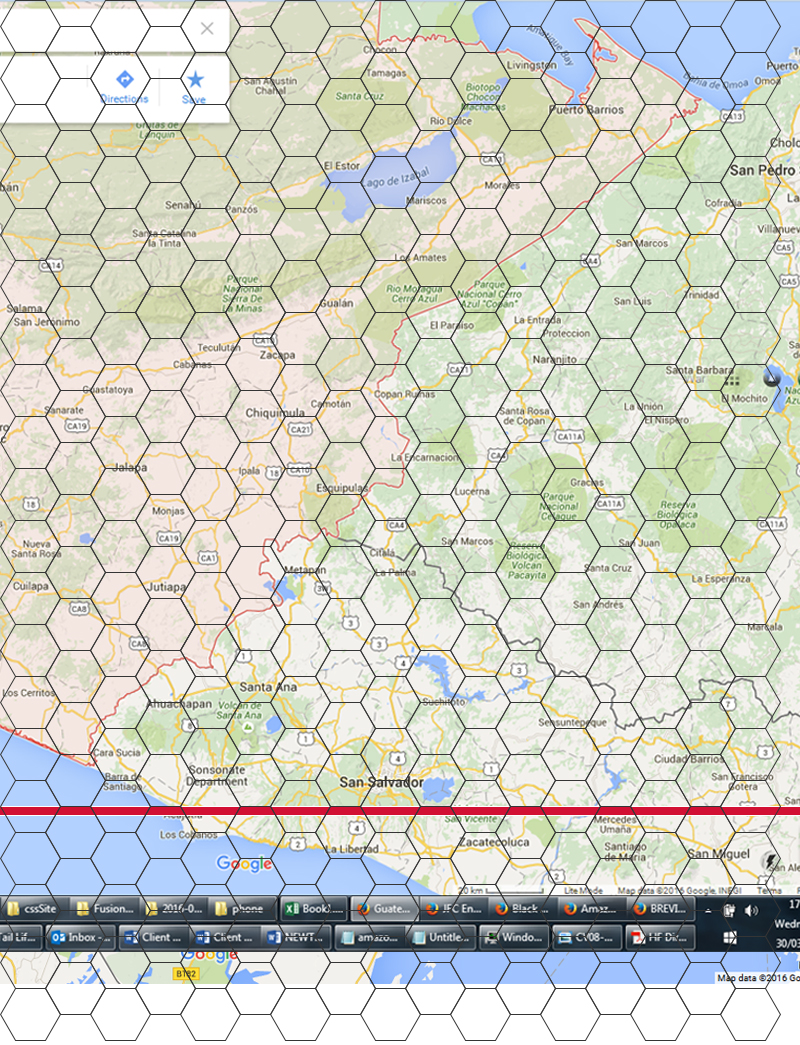This screenshot has width=800, height=1045.
Task: Click the Esquipulas label
Action: (x=342, y=488)
